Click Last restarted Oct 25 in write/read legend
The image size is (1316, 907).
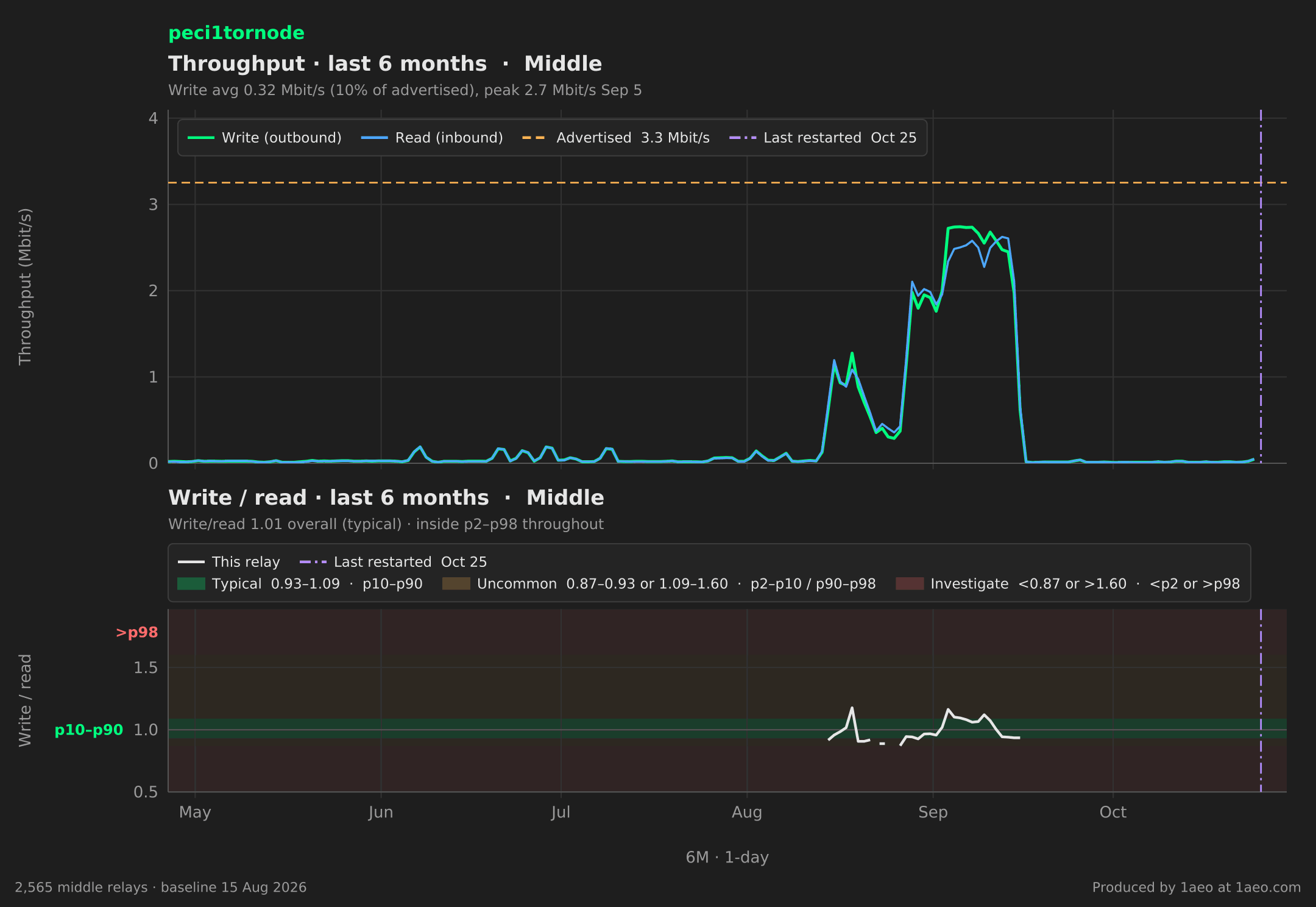click(x=393, y=562)
